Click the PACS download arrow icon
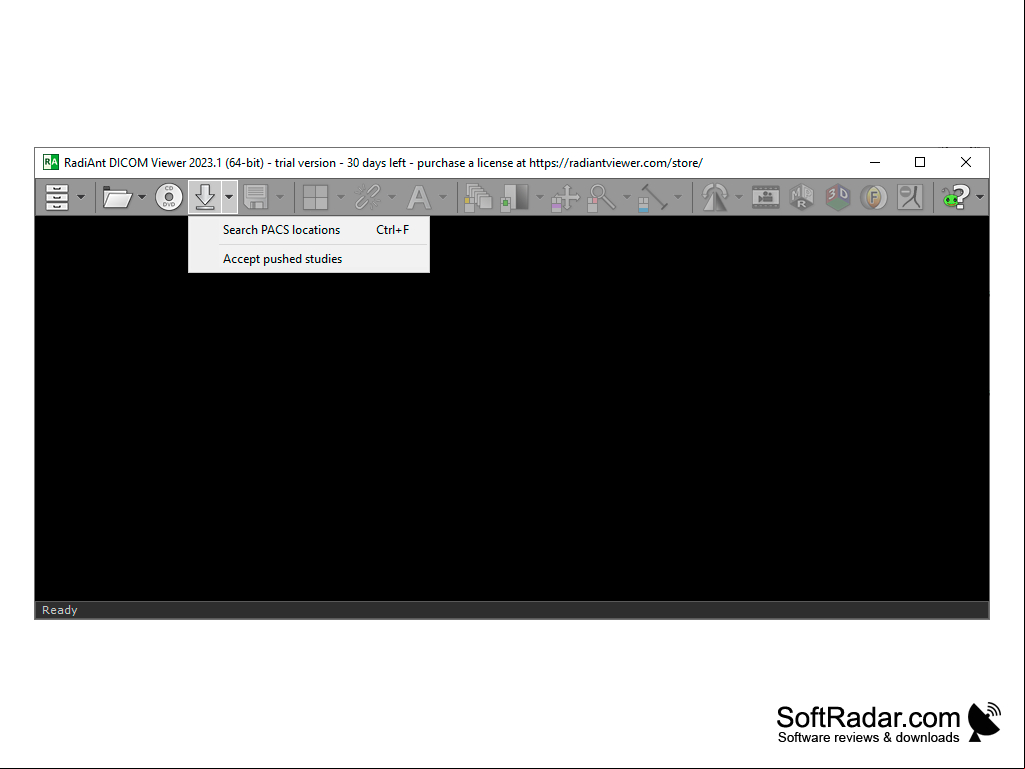The image size is (1025, 769). [x=205, y=197]
